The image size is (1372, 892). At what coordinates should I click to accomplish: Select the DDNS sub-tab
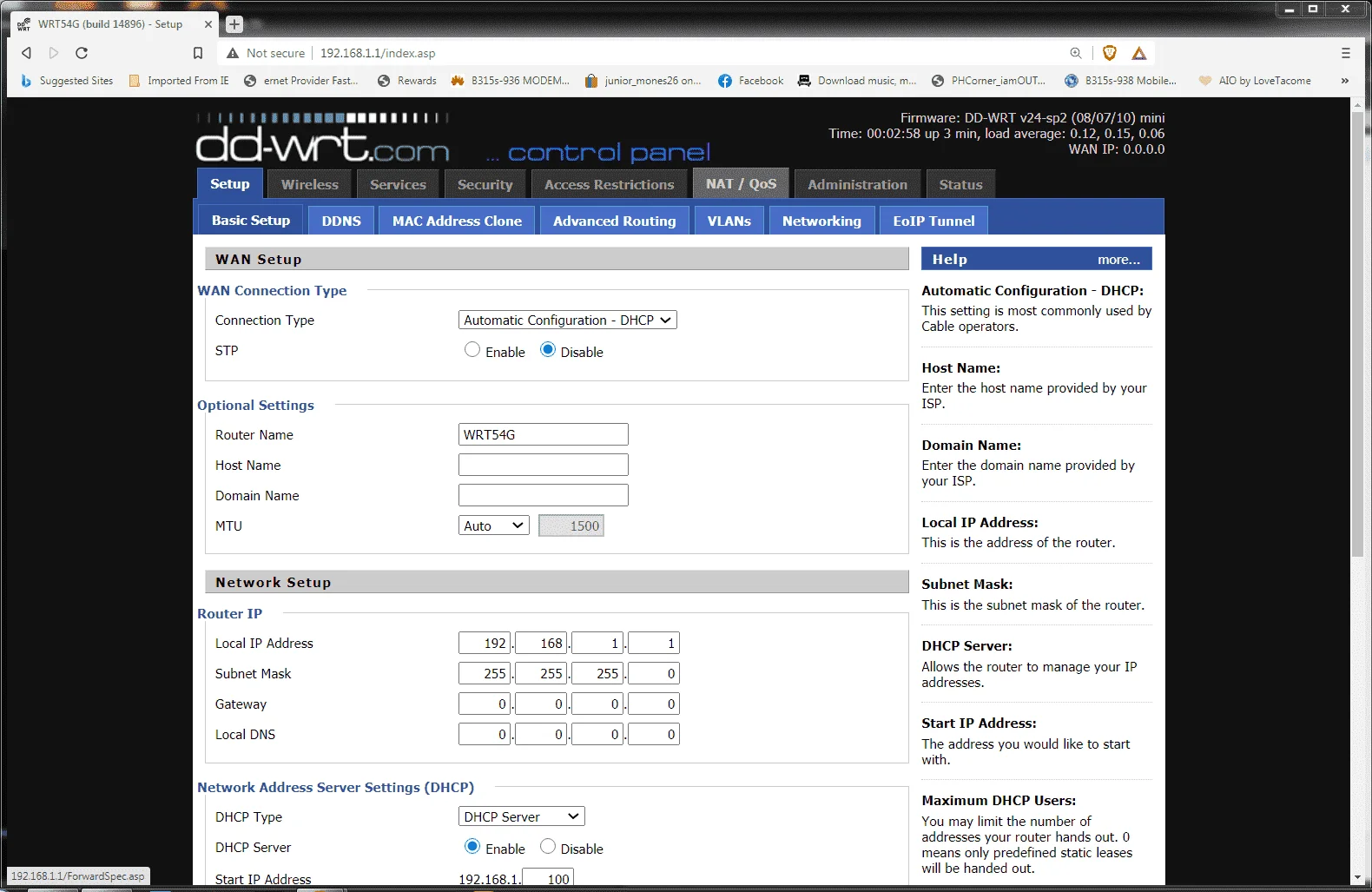coord(341,221)
